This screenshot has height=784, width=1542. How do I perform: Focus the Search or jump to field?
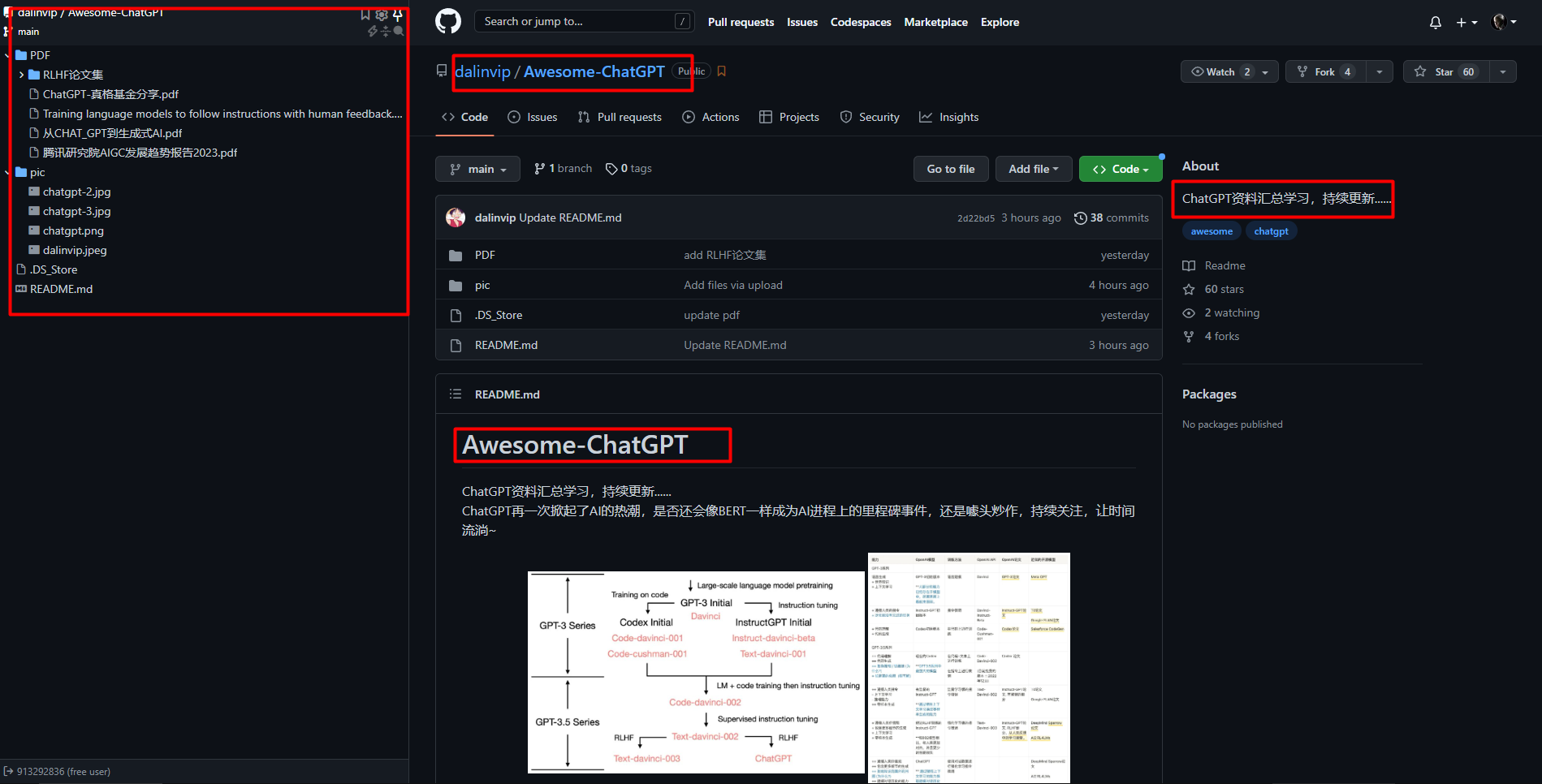point(584,21)
